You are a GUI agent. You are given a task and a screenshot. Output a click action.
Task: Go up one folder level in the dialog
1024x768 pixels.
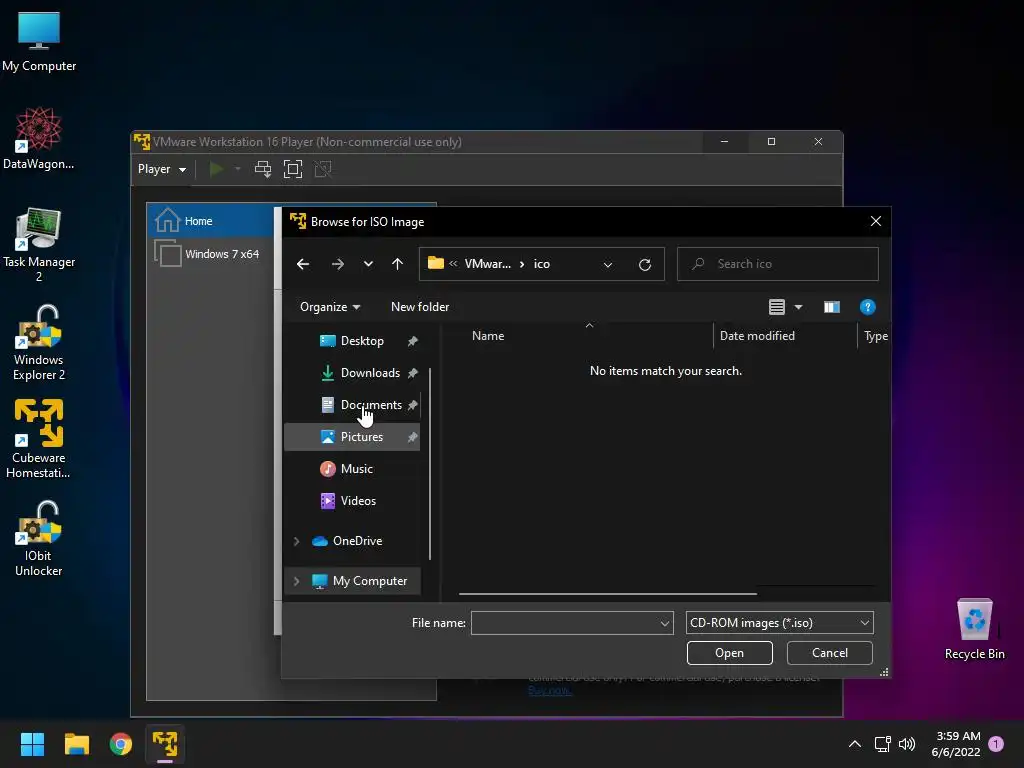point(397,264)
